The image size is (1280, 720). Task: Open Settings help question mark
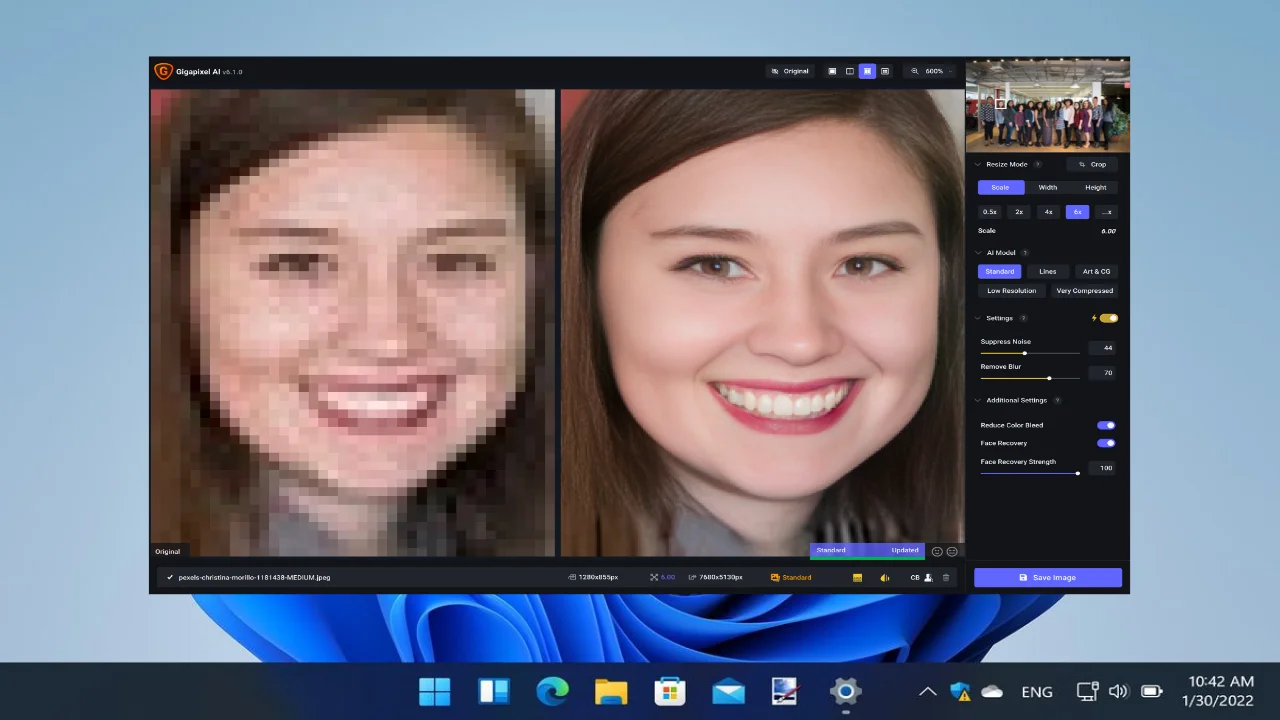pyautogui.click(x=1023, y=318)
